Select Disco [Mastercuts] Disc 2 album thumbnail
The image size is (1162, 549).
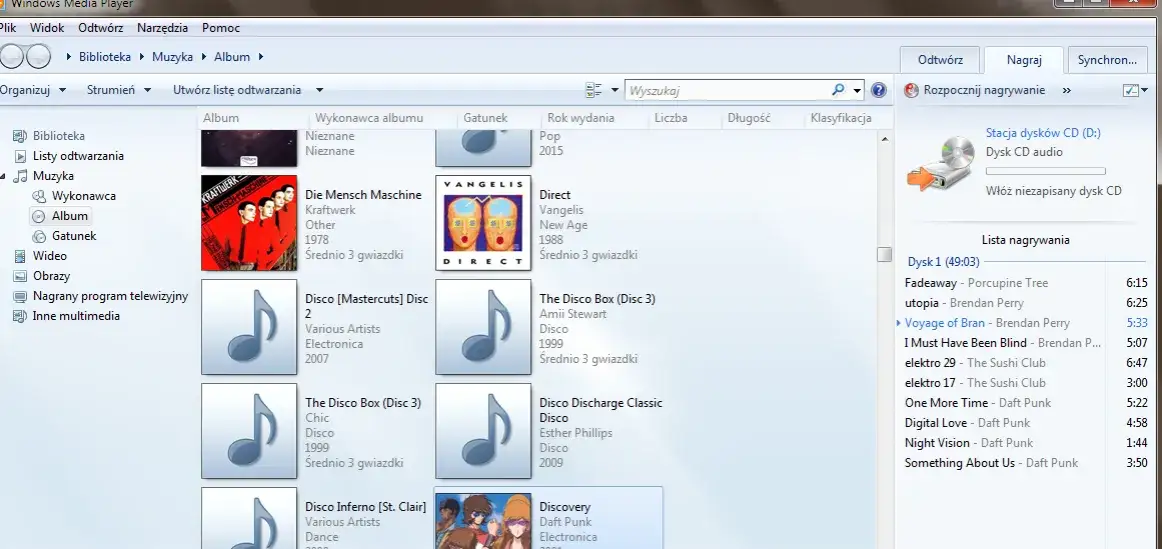point(249,327)
